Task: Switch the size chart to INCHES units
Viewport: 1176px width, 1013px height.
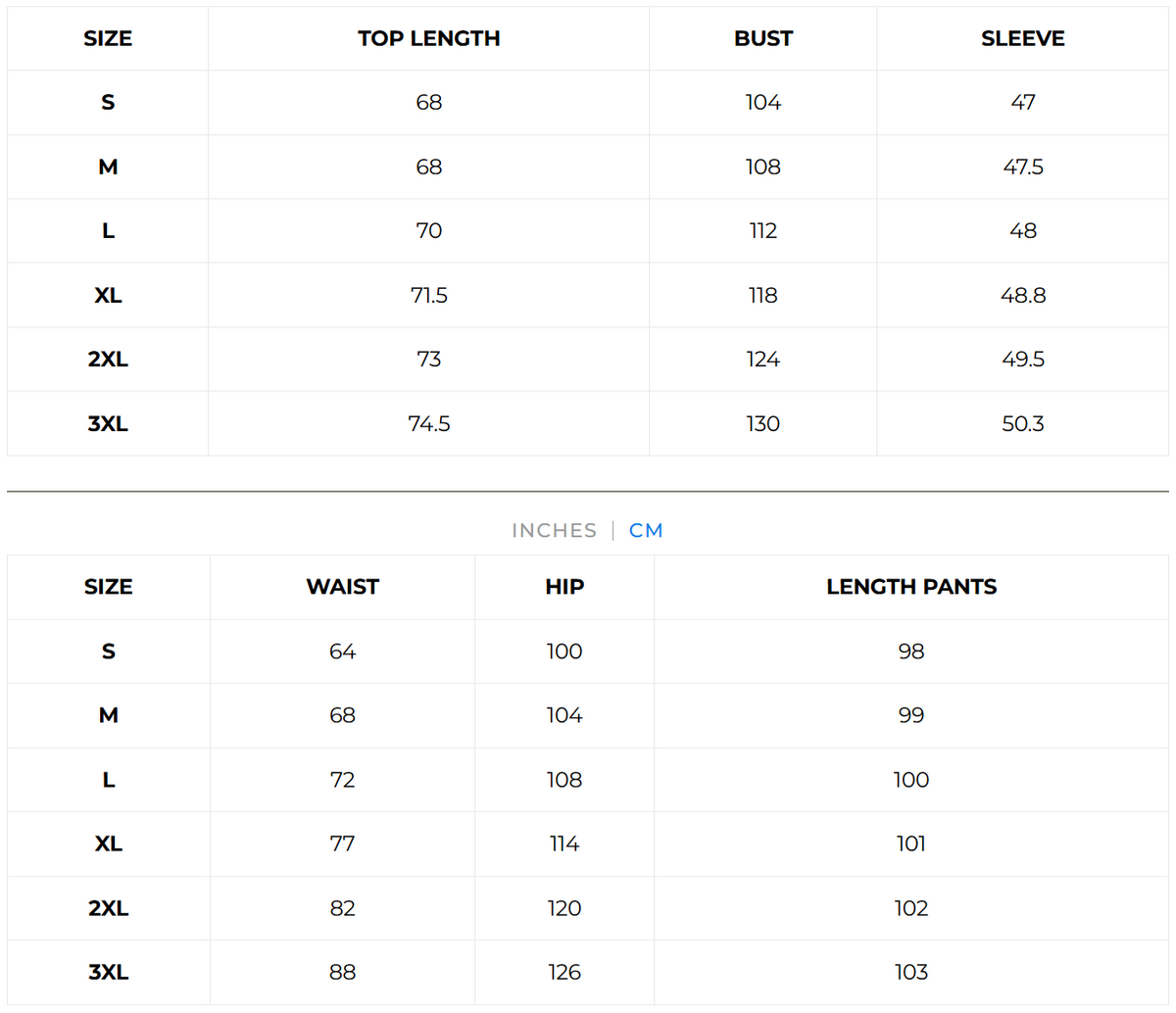Action: point(554,530)
